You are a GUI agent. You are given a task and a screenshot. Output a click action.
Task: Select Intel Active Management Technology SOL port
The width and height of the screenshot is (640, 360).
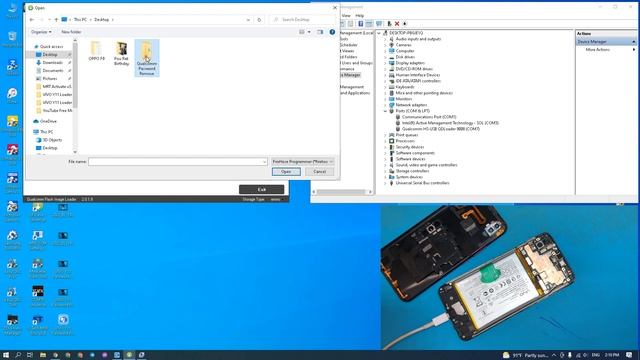pos(450,123)
